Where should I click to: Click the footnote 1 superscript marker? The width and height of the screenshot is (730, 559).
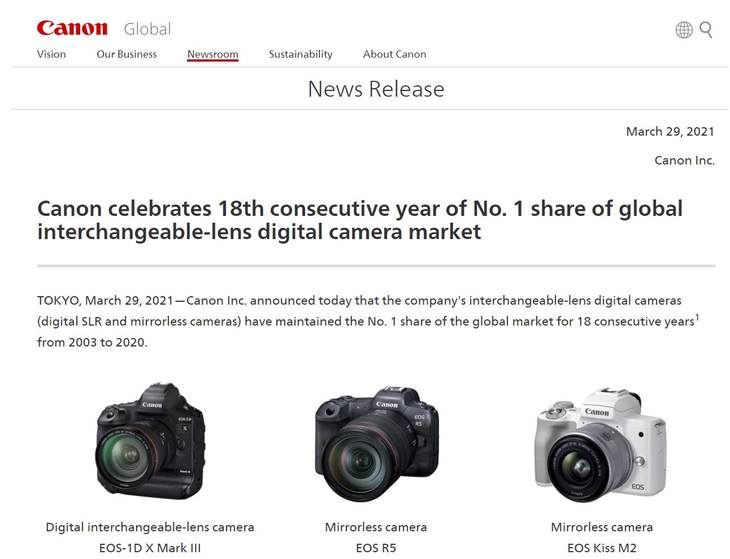pyautogui.click(x=697, y=317)
